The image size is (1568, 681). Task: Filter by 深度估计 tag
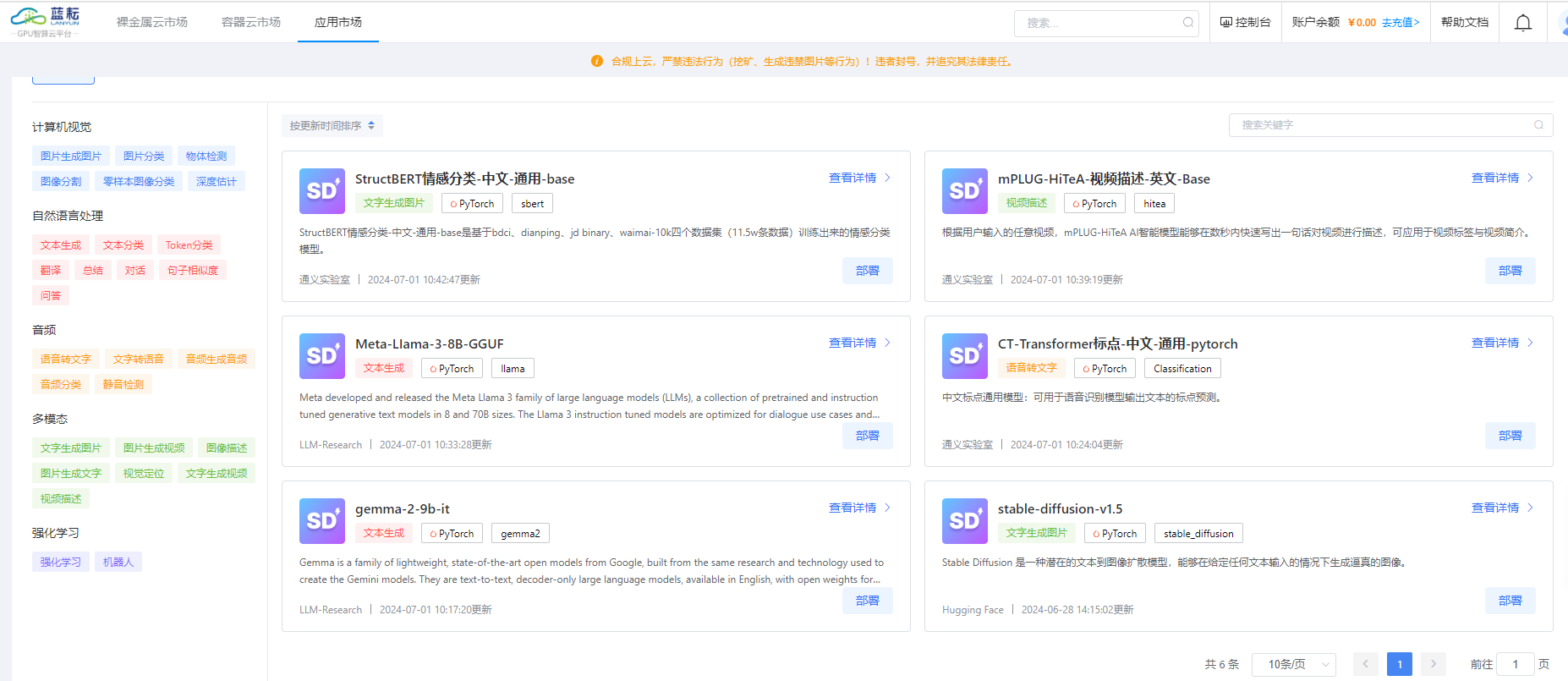coord(217,182)
